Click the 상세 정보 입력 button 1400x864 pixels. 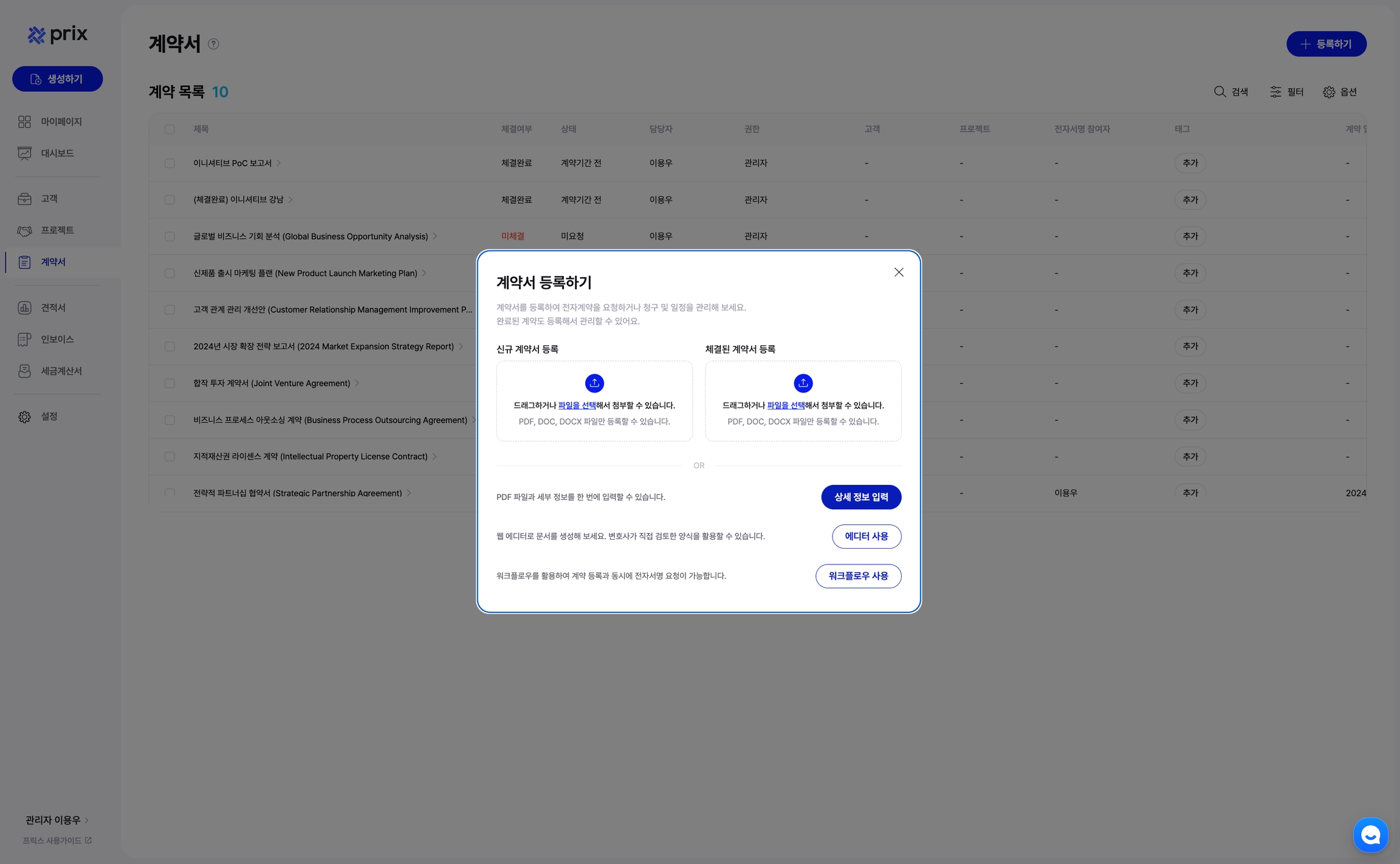(860, 497)
